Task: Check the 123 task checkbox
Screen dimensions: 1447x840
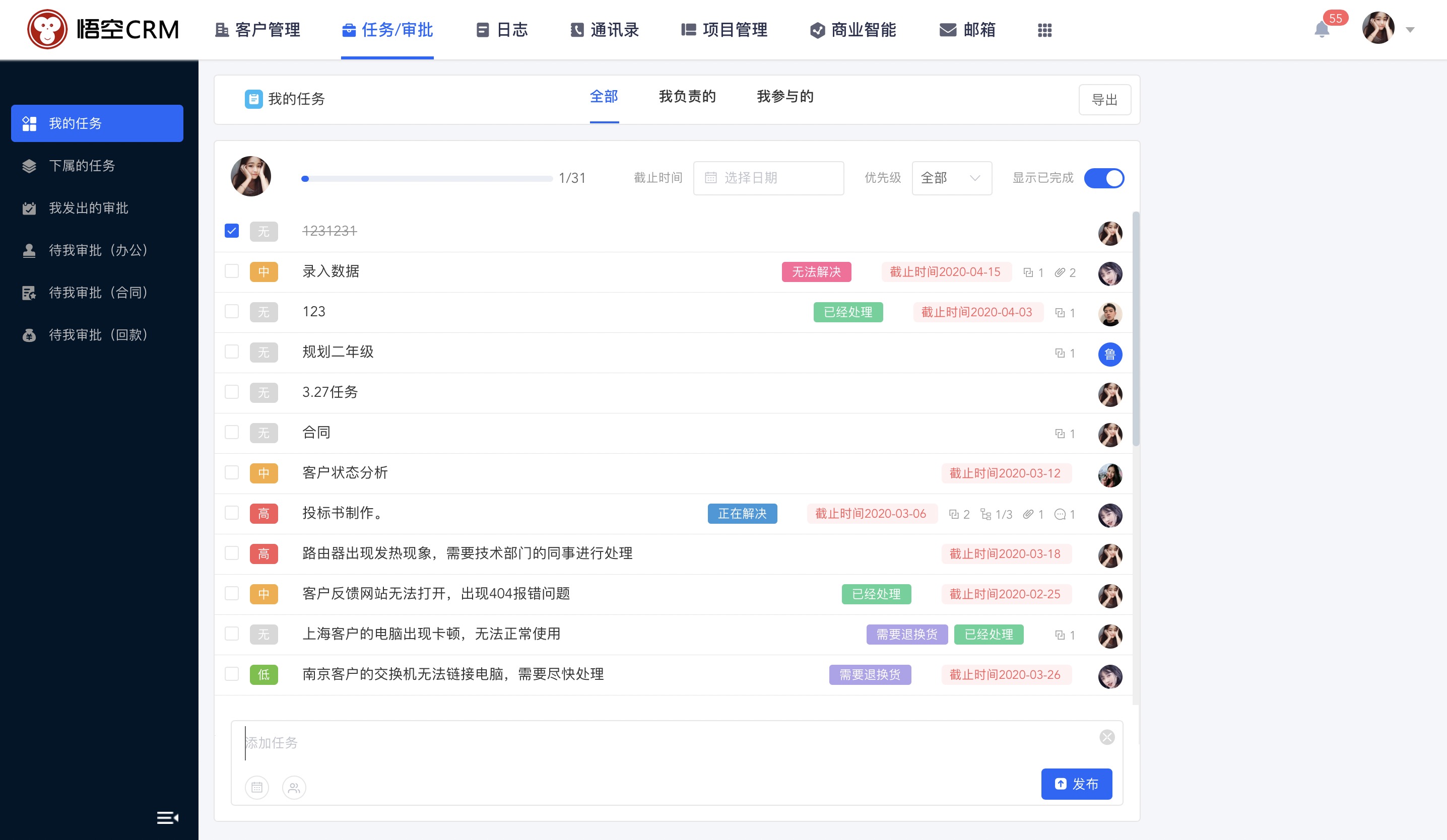Action: pyautogui.click(x=231, y=311)
